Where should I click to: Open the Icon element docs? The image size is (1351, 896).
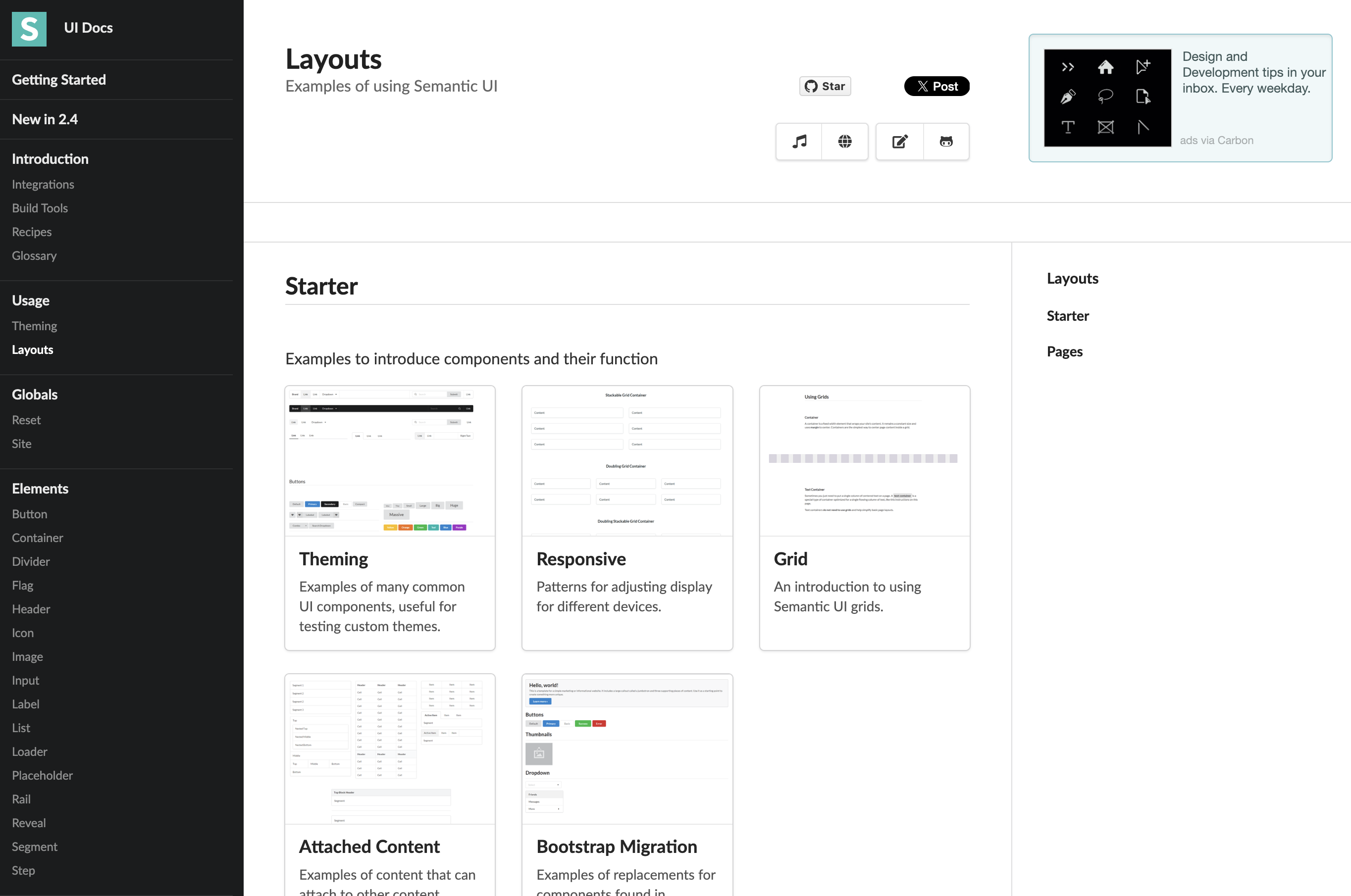coord(23,633)
